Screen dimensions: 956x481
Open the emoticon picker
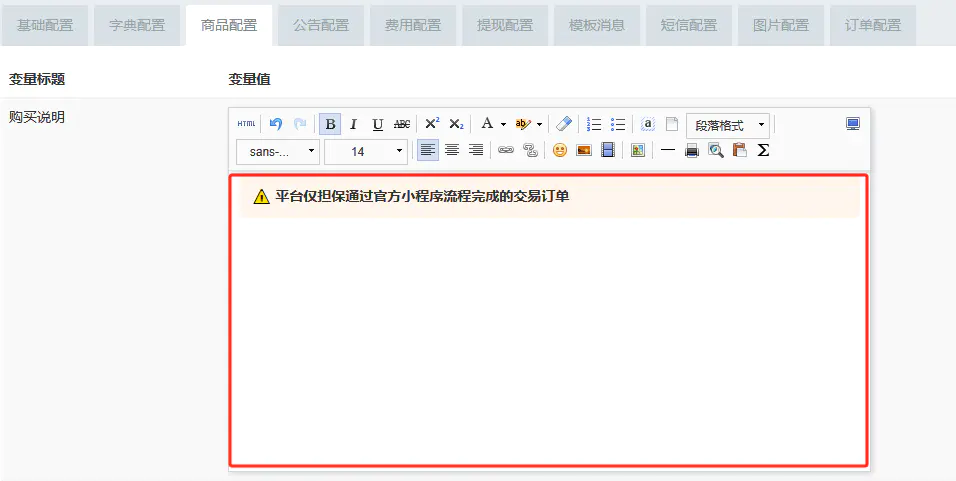point(560,150)
